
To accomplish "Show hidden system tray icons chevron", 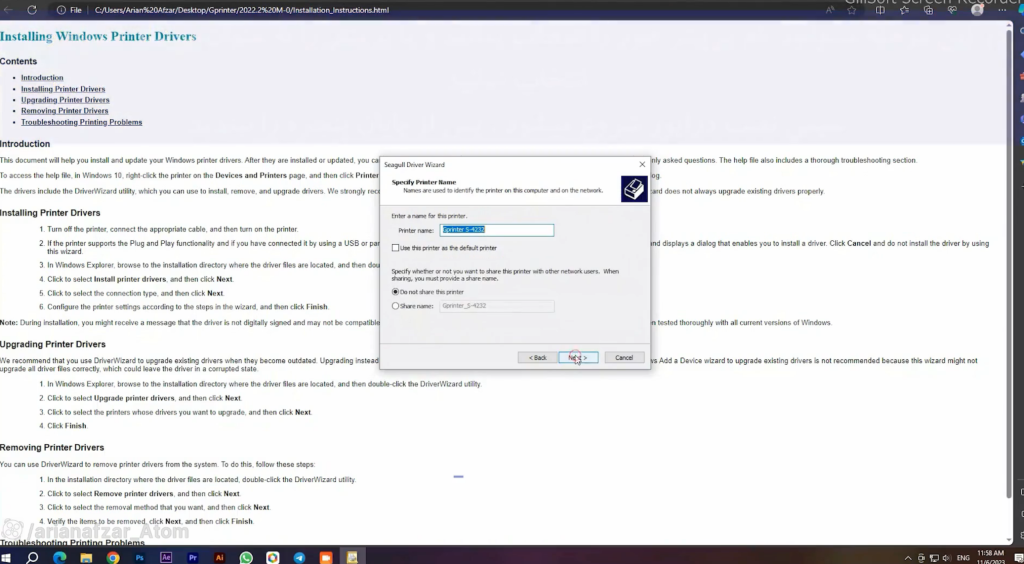I will 908,558.
